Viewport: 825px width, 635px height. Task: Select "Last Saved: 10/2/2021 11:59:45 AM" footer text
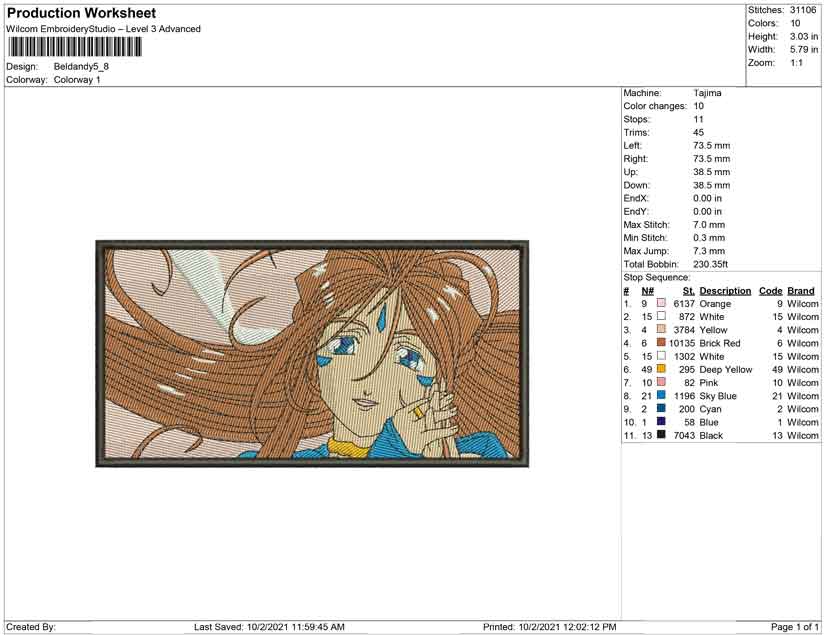tap(269, 627)
